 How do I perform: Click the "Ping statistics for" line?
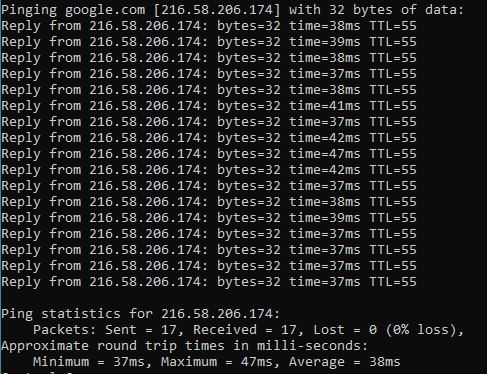pyautogui.click(x=140, y=314)
